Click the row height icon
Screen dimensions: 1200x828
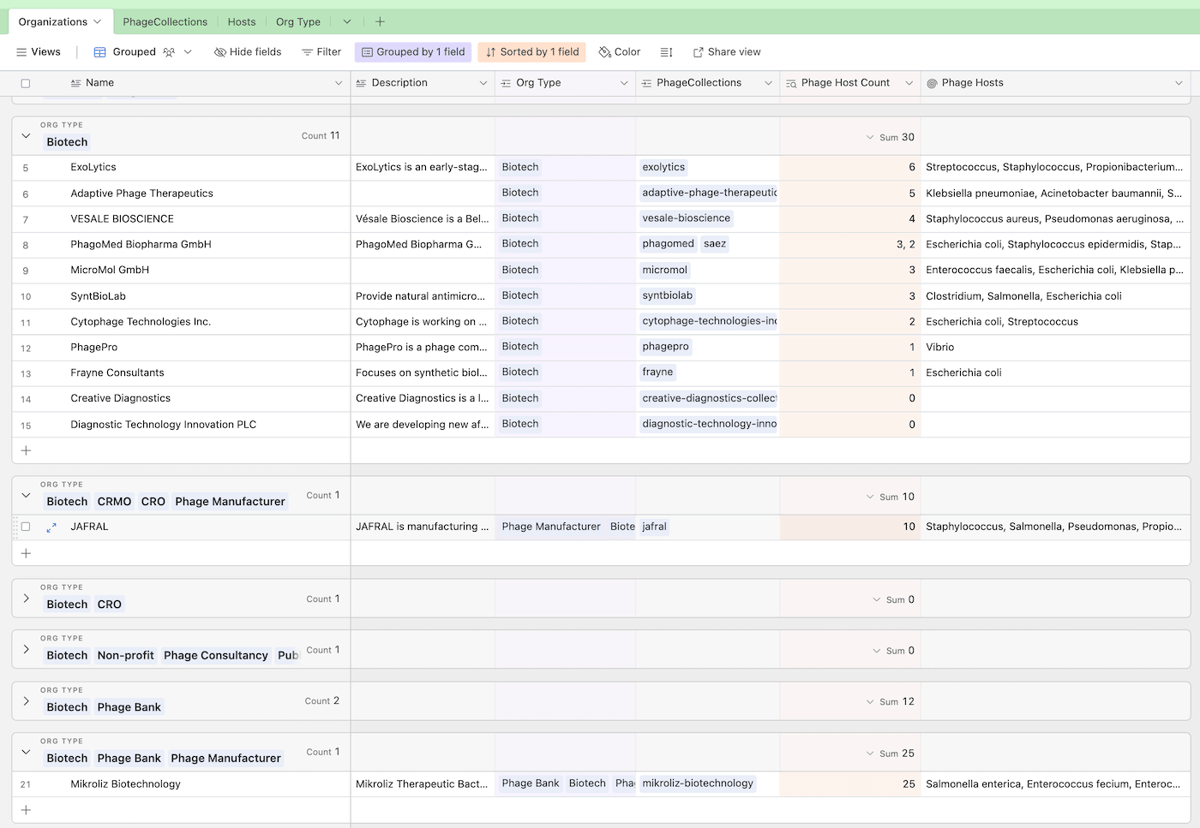pos(667,52)
